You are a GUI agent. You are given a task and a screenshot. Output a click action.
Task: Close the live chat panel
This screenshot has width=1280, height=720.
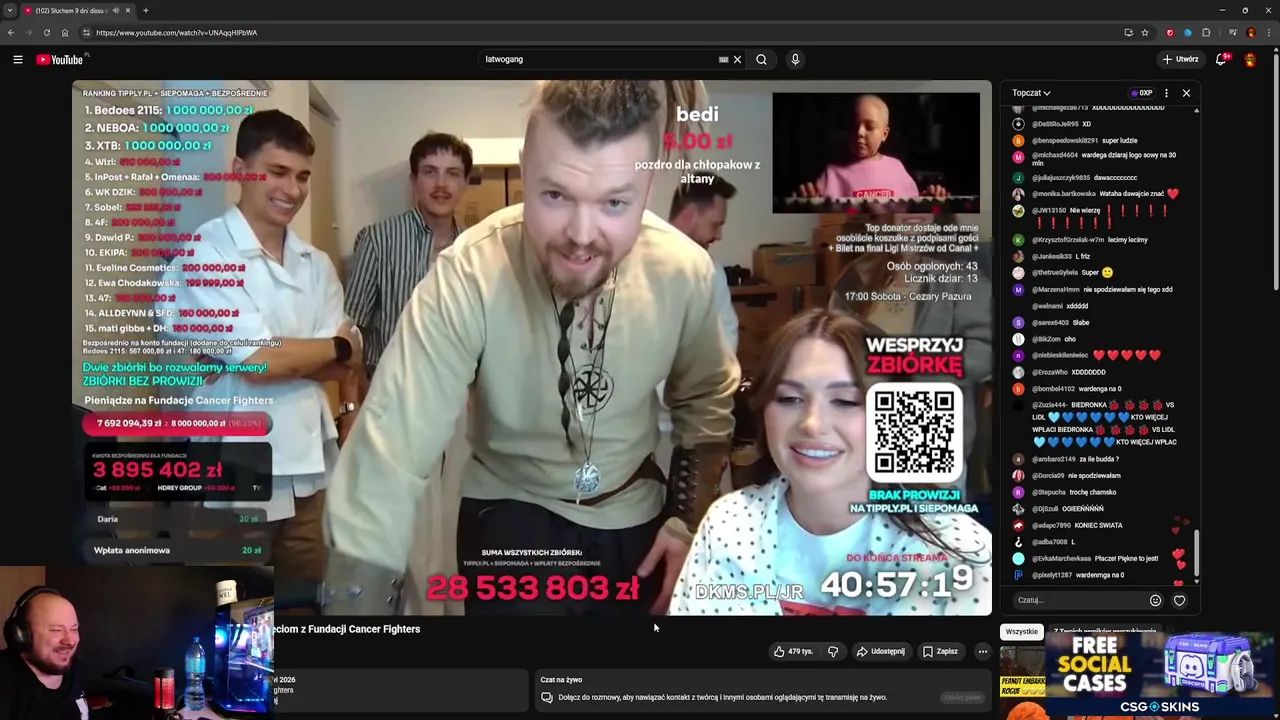click(x=1186, y=93)
